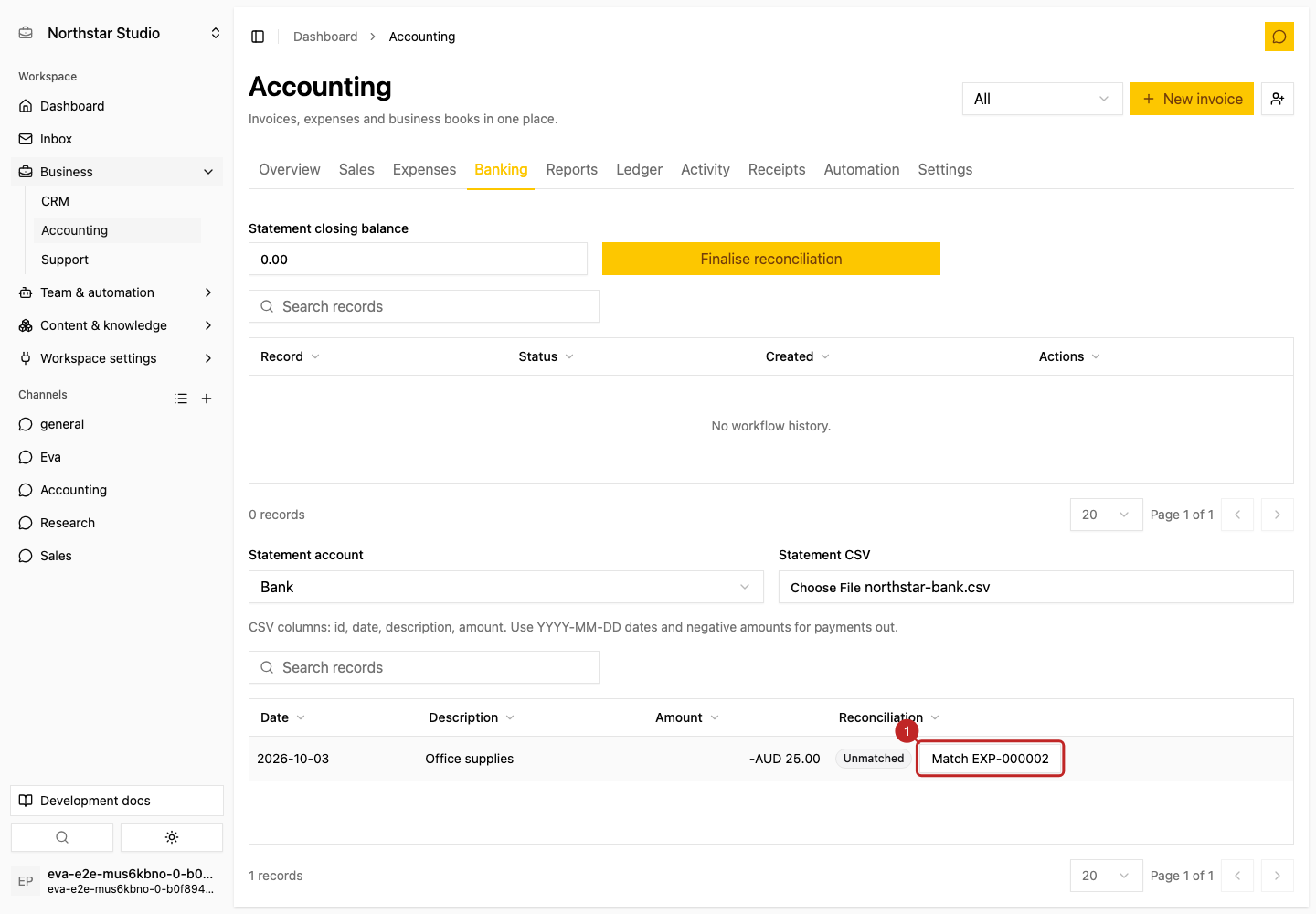1316x914 pixels.
Task: Switch to the Automation tab
Action: click(862, 170)
